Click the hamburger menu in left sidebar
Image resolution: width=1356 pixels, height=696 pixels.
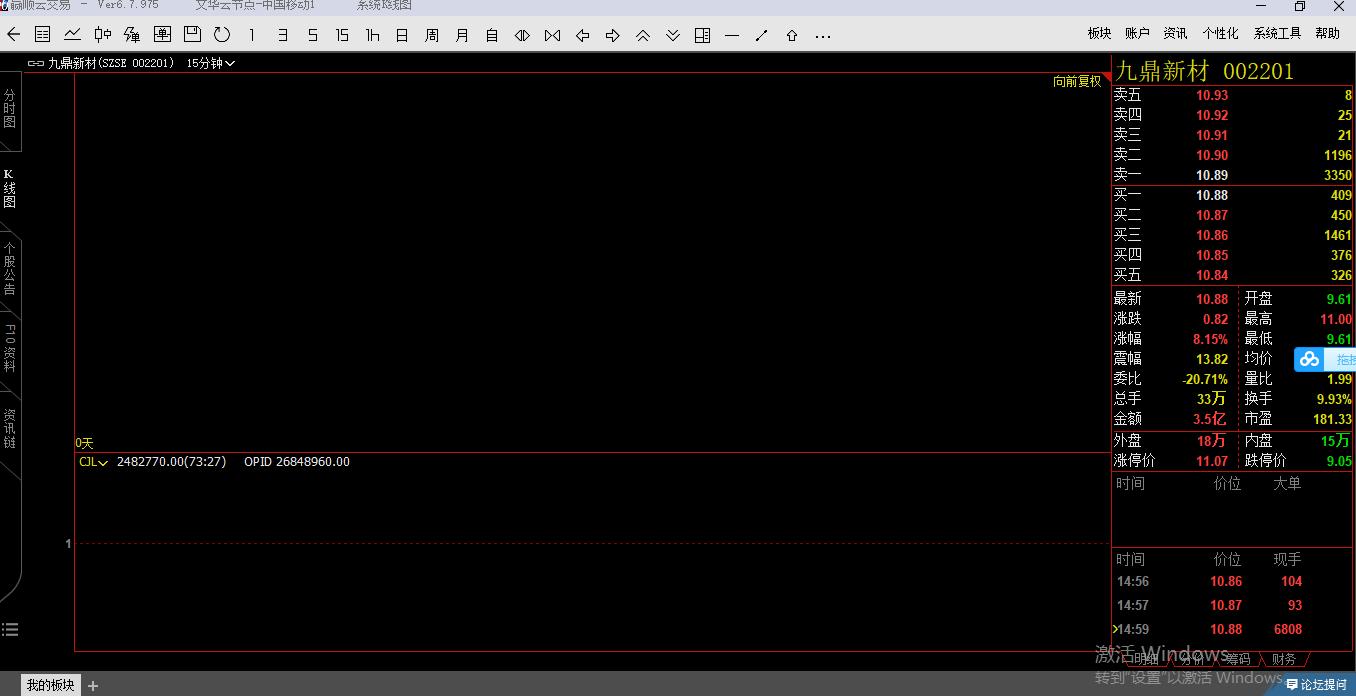[x=10, y=629]
